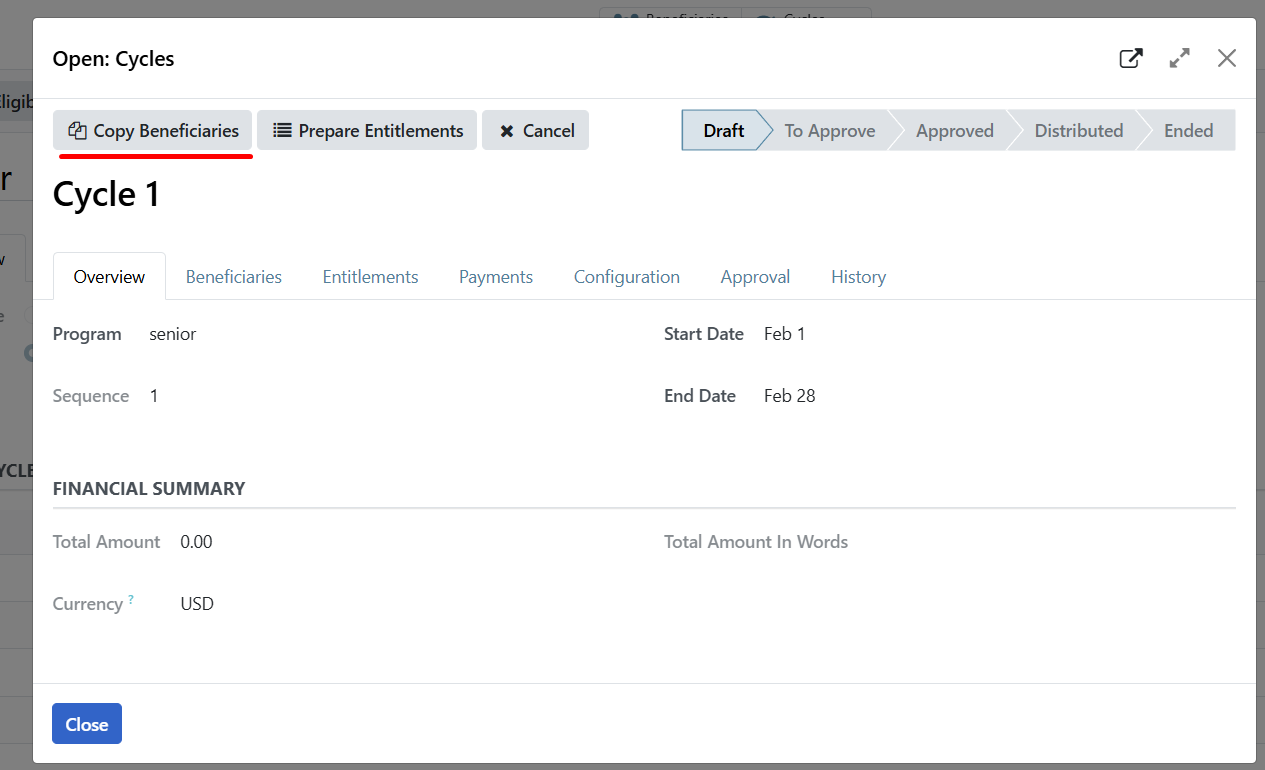Click the Copy Beneficiaries button
1265x770 pixels.
click(153, 131)
